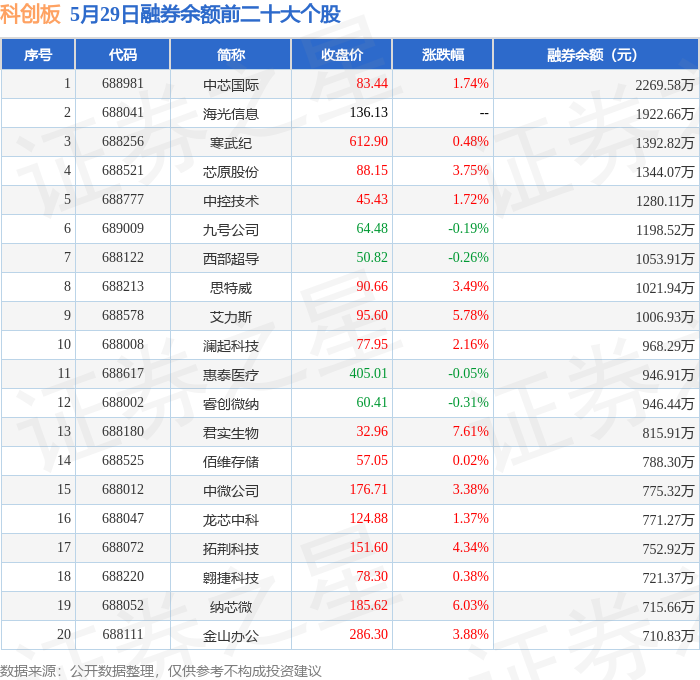Select stock code 688981
Image resolution: width=700 pixels, height=680 pixels.
click(x=123, y=83)
